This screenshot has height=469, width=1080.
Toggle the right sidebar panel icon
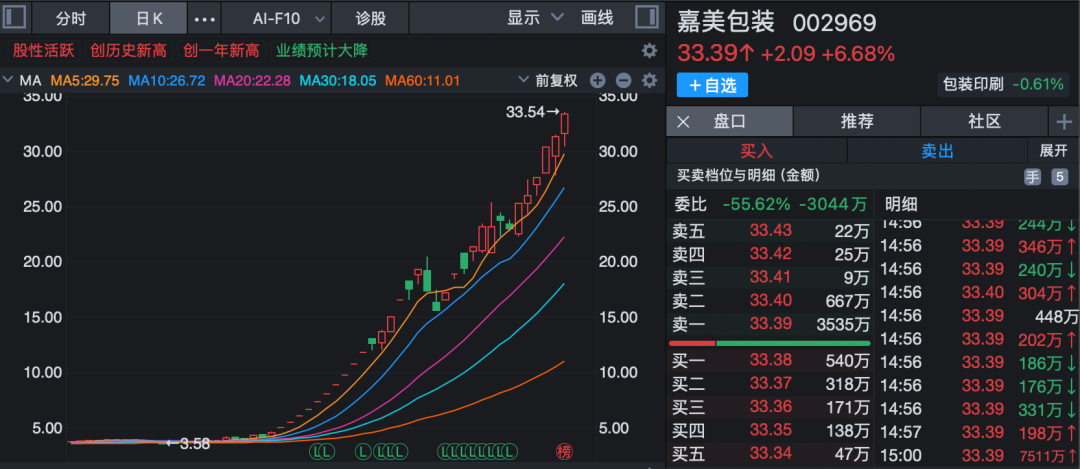(646, 18)
